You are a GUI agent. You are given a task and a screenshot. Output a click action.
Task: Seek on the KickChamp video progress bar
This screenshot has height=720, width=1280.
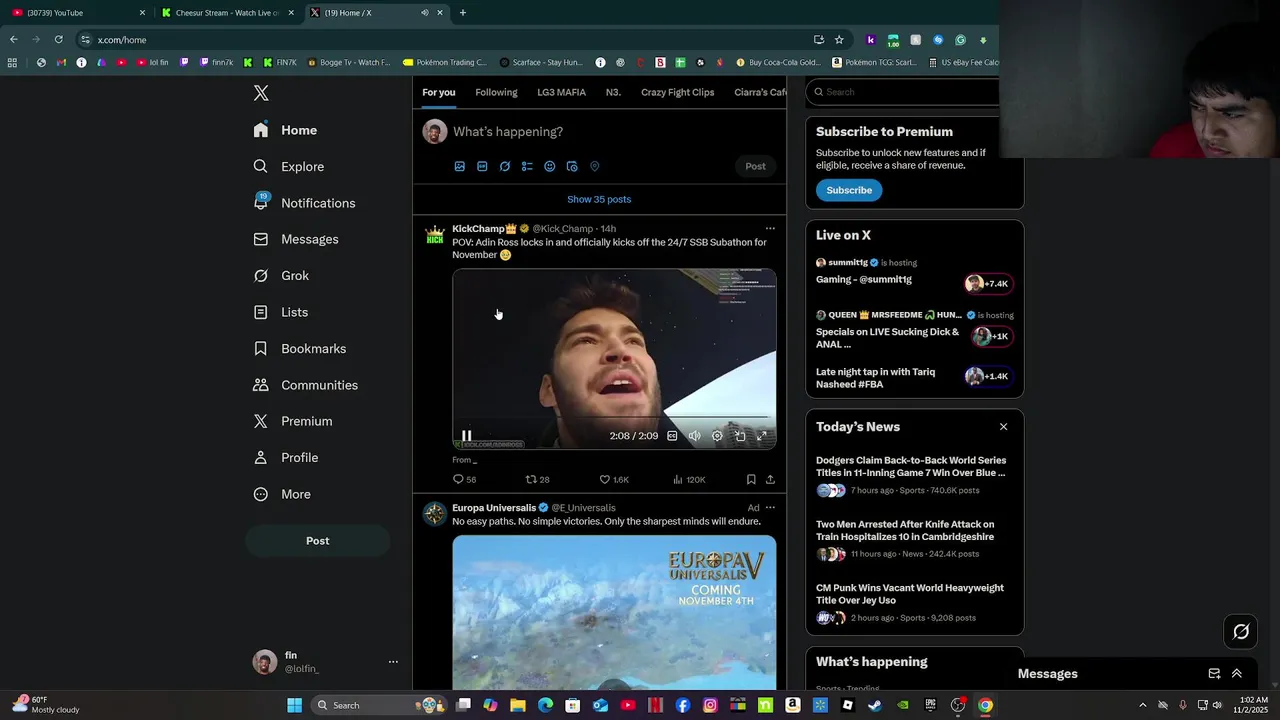614,417
